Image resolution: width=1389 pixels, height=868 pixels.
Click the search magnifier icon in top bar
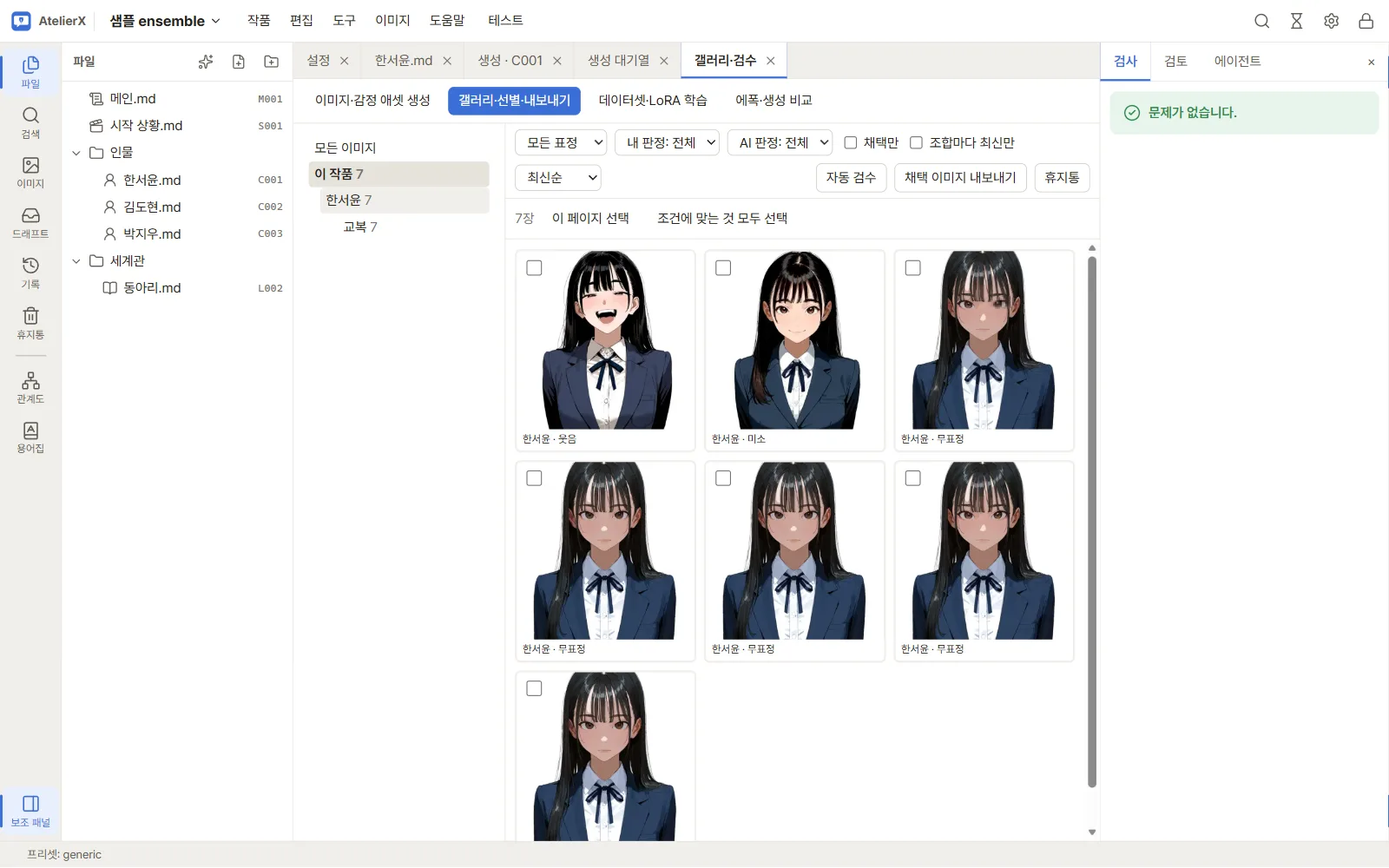coord(1261,21)
